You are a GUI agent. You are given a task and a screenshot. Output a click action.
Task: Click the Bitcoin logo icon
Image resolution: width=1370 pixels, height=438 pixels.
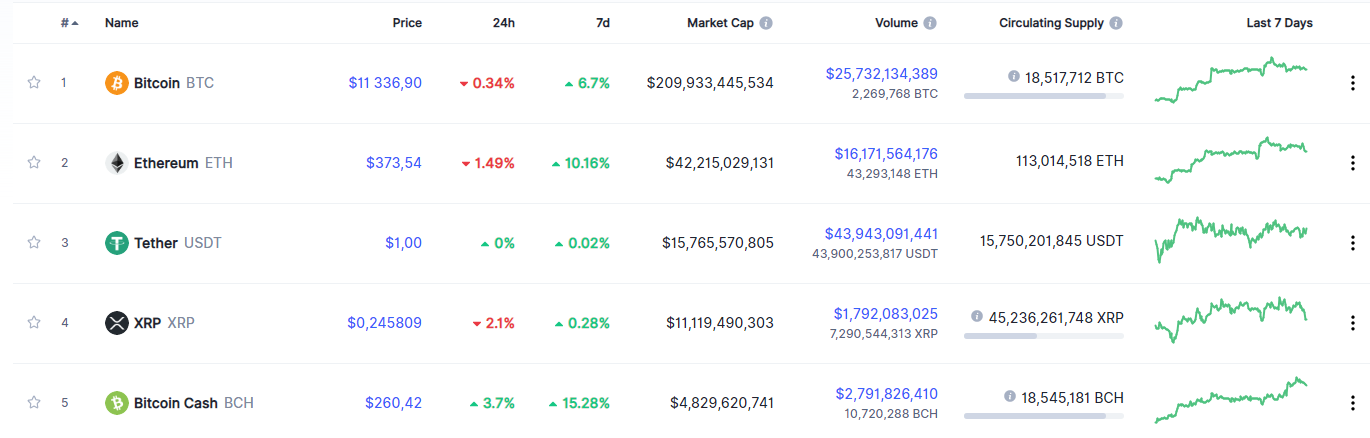[117, 83]
